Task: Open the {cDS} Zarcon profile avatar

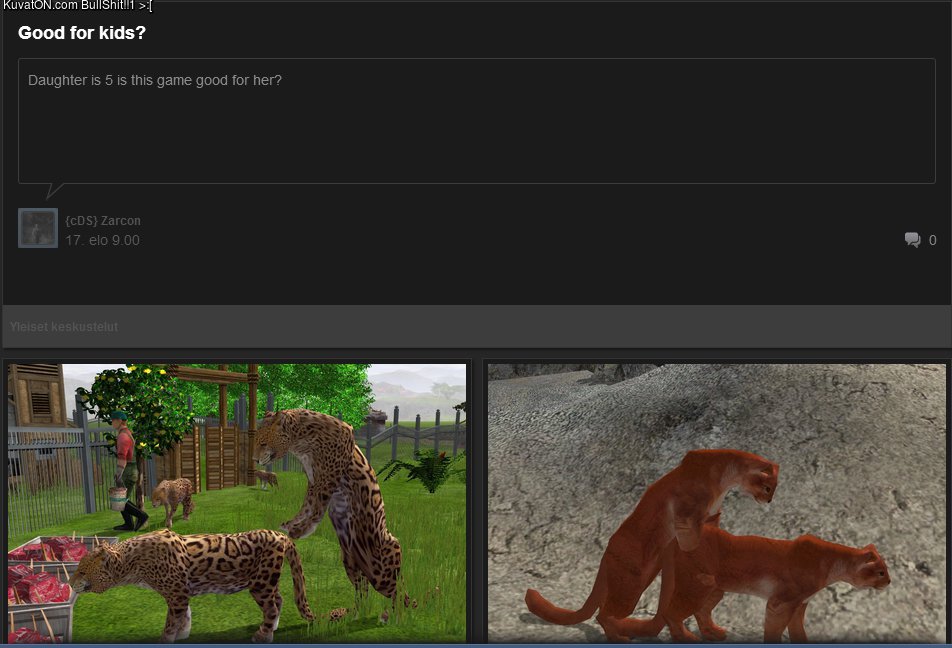Action: click(38, 228)
